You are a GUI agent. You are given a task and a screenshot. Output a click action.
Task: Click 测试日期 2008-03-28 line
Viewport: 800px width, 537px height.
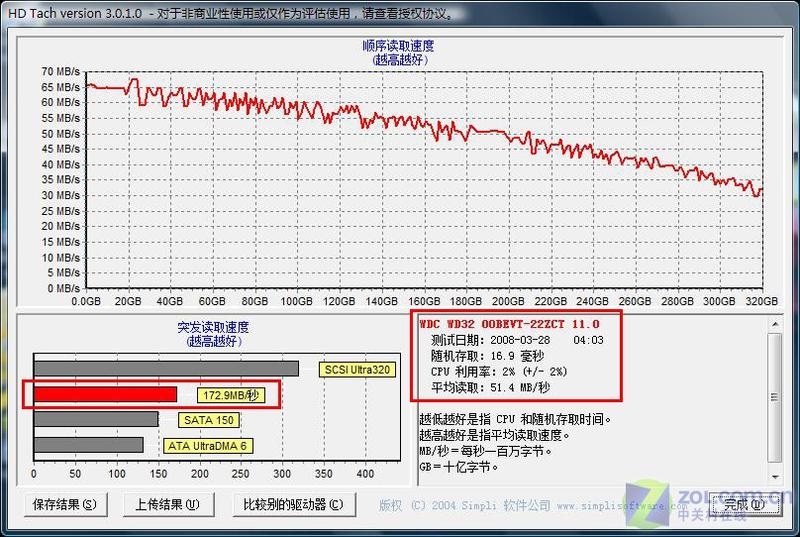tap(517, 340)
